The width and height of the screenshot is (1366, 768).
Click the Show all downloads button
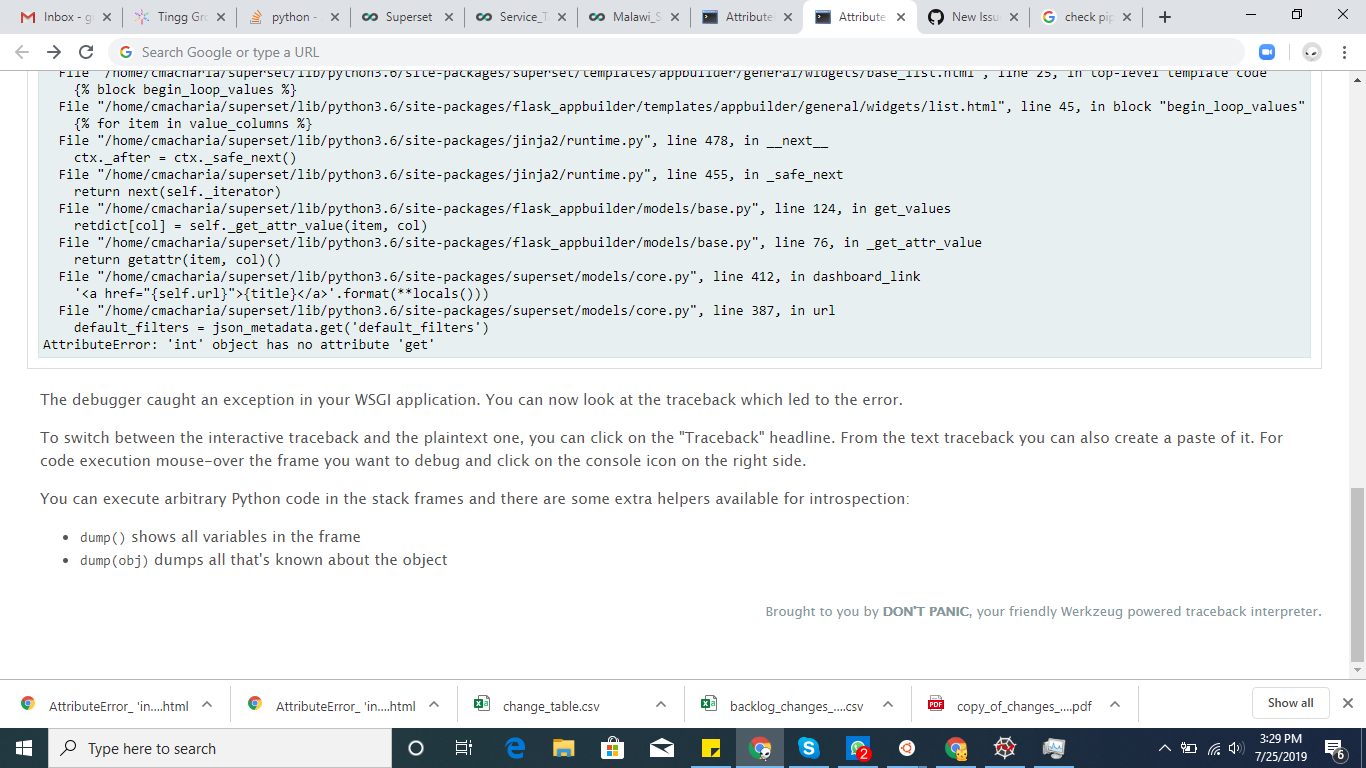(x=1290, y=702)
